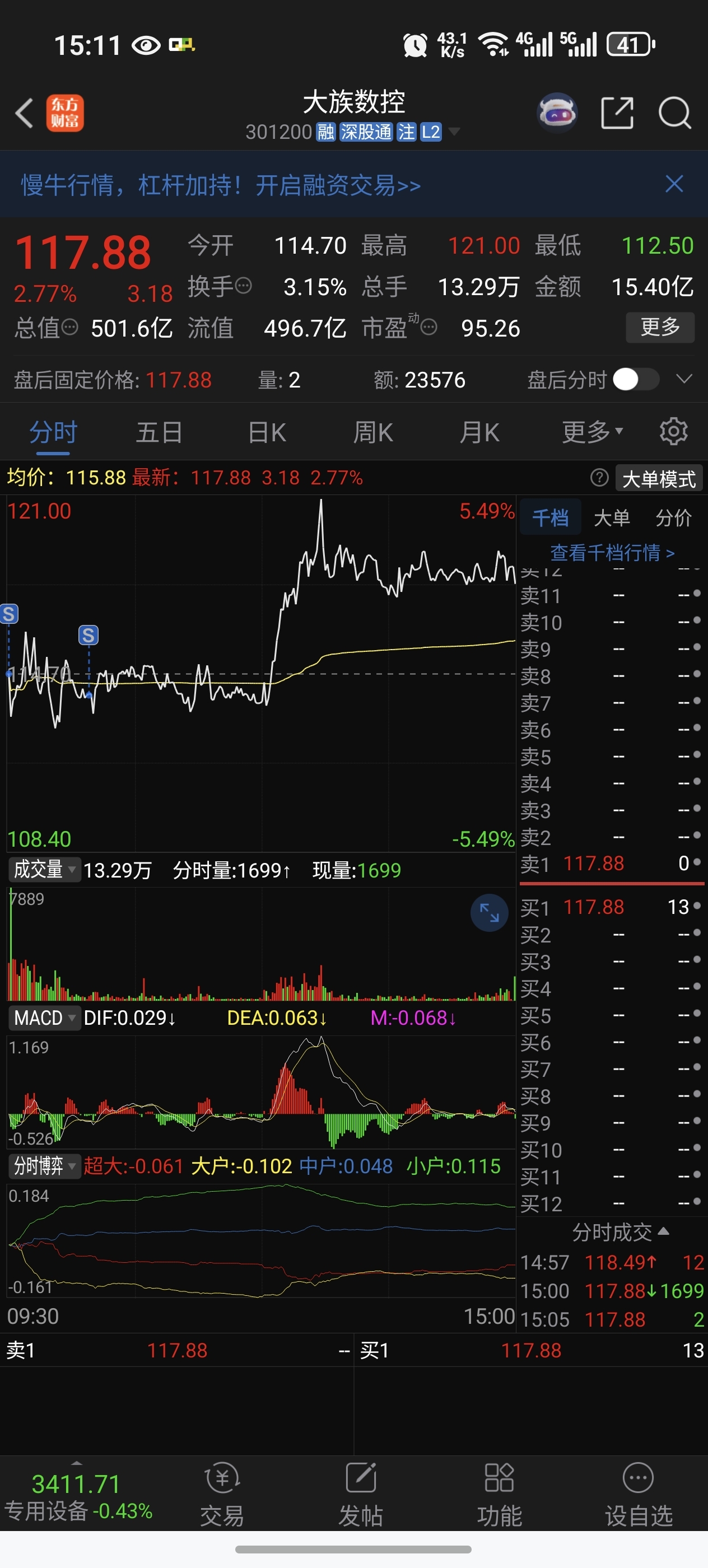Switch to 月K chart tab

(x=479, y=433)
